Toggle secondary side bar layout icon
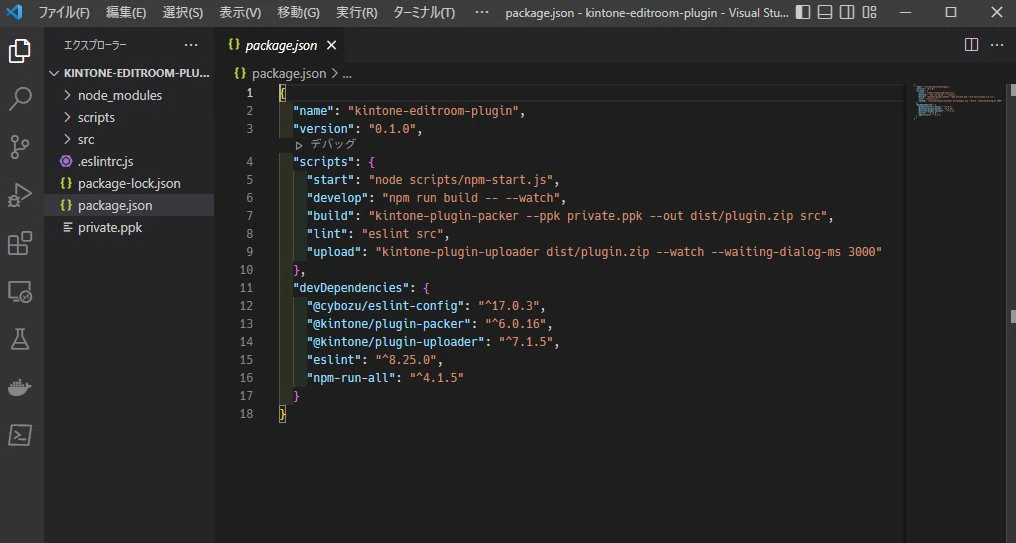 click(x=847, y=12)
